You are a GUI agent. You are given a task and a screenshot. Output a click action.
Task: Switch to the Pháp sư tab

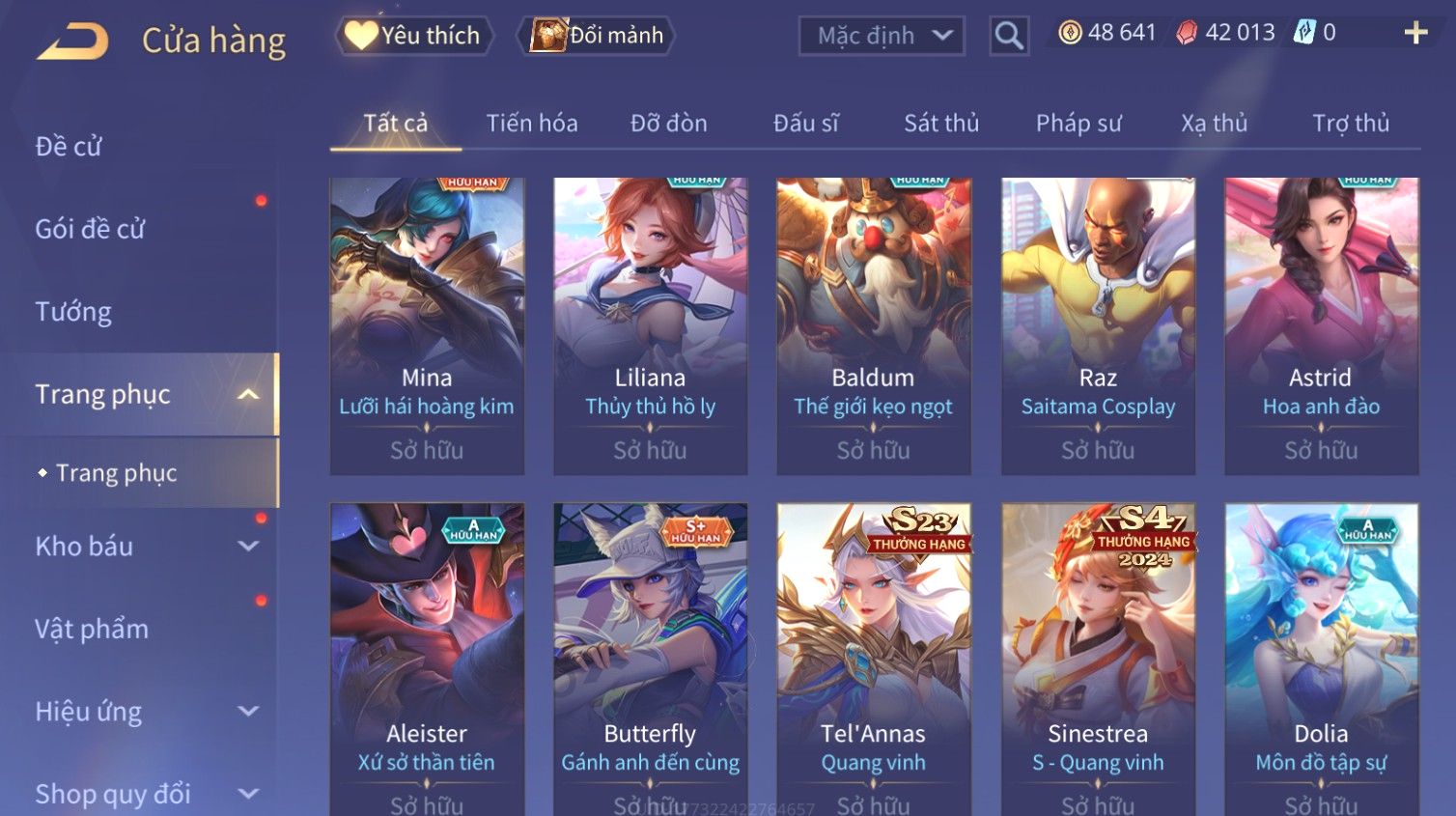(1078, 124)
